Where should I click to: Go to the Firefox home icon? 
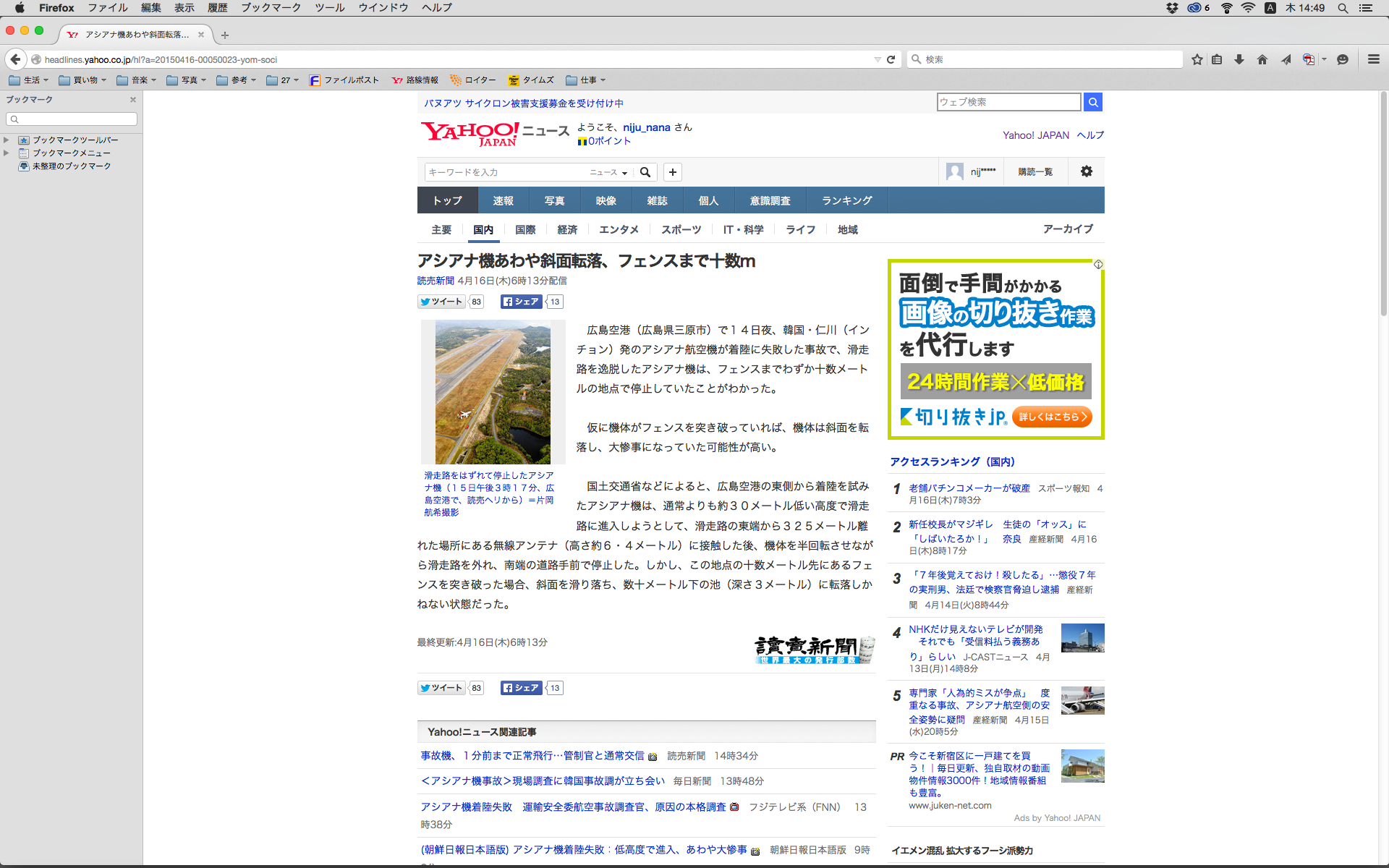tap(1262, 59)
